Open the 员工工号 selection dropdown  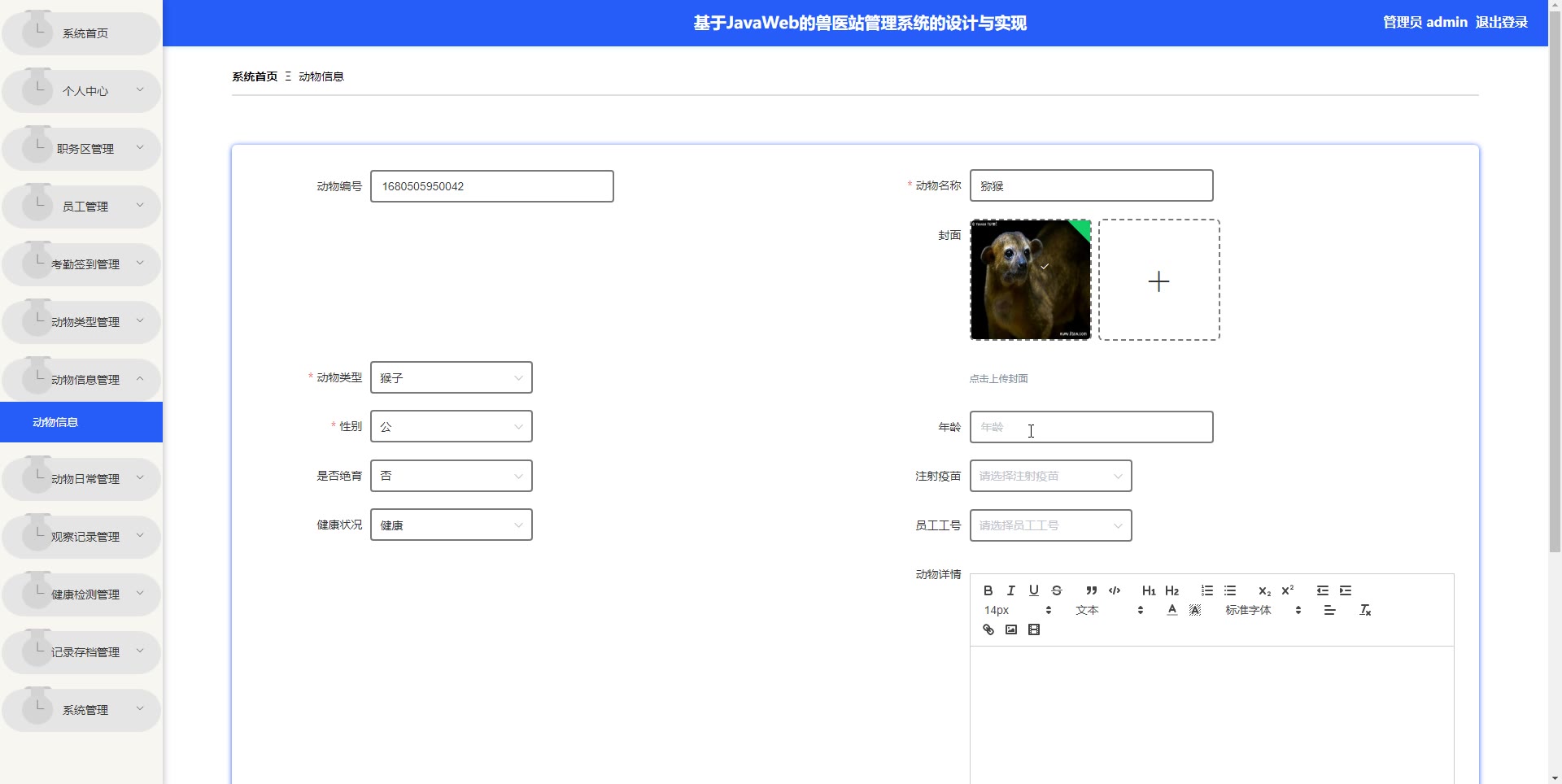pyautogui.click(x=1050, y=525)
